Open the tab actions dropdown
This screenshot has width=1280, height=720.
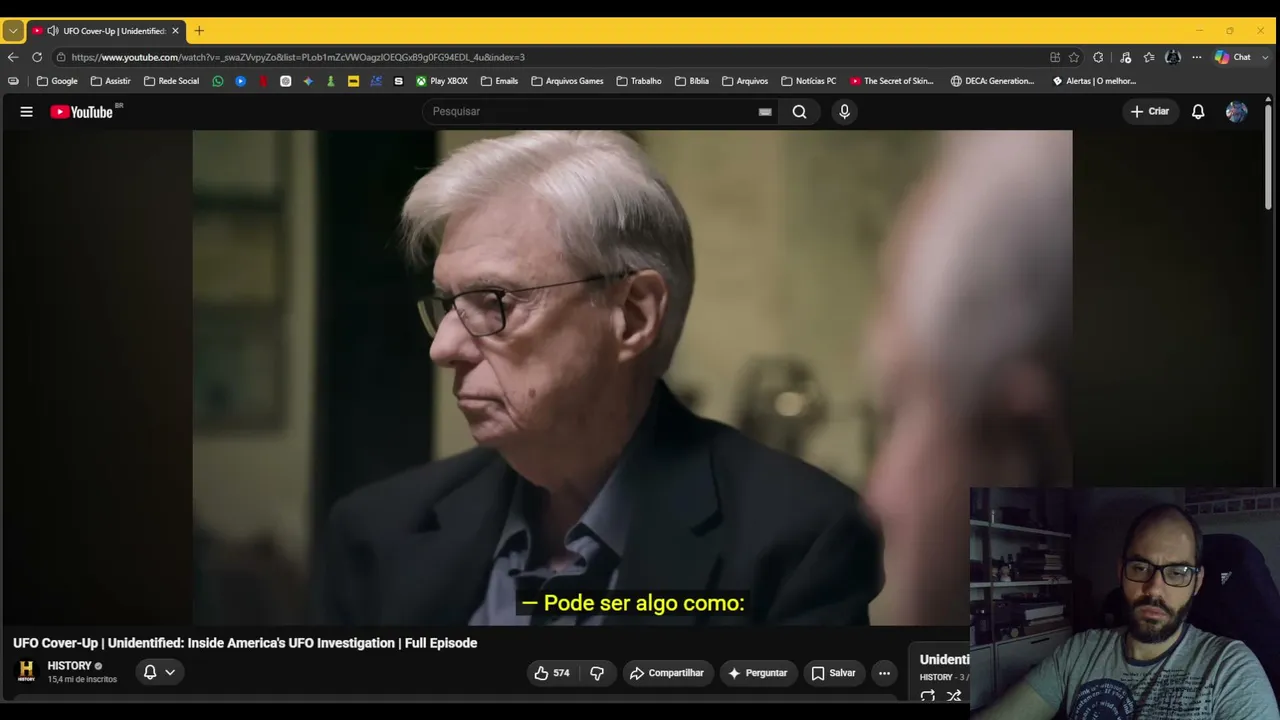pyautogui.click(x=13, y=31)
